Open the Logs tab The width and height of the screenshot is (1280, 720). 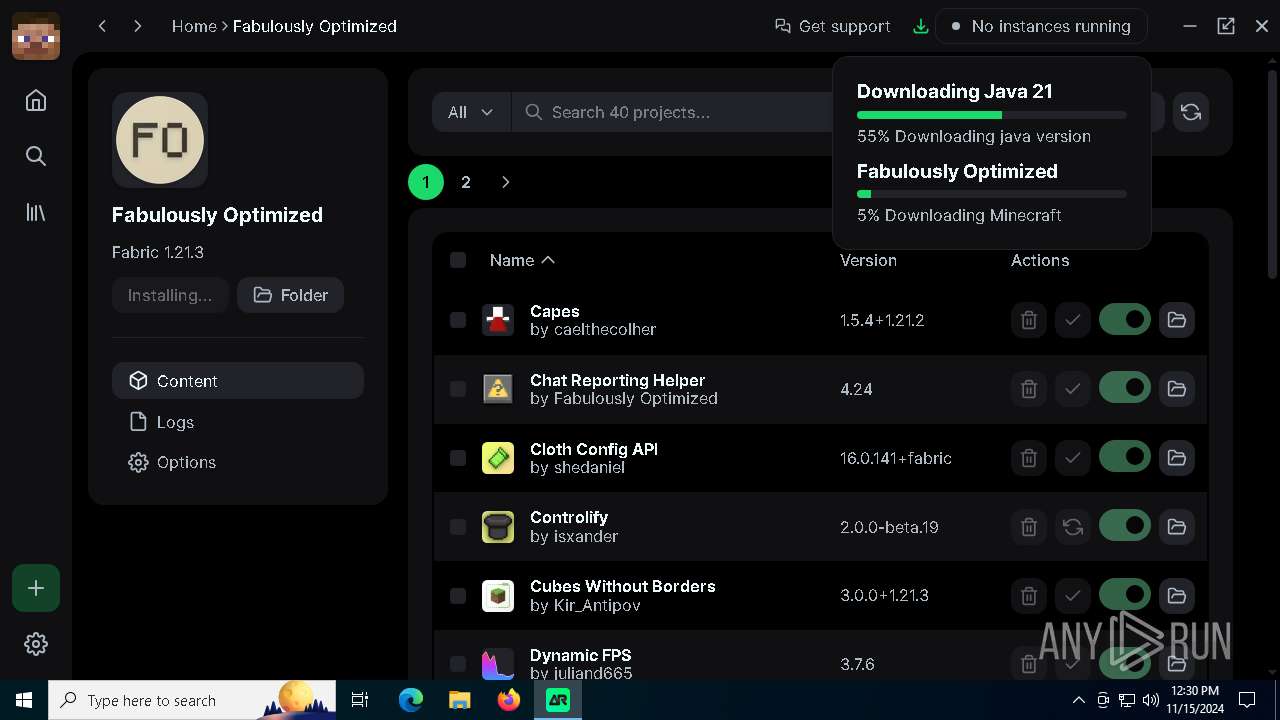pos(238,422)
